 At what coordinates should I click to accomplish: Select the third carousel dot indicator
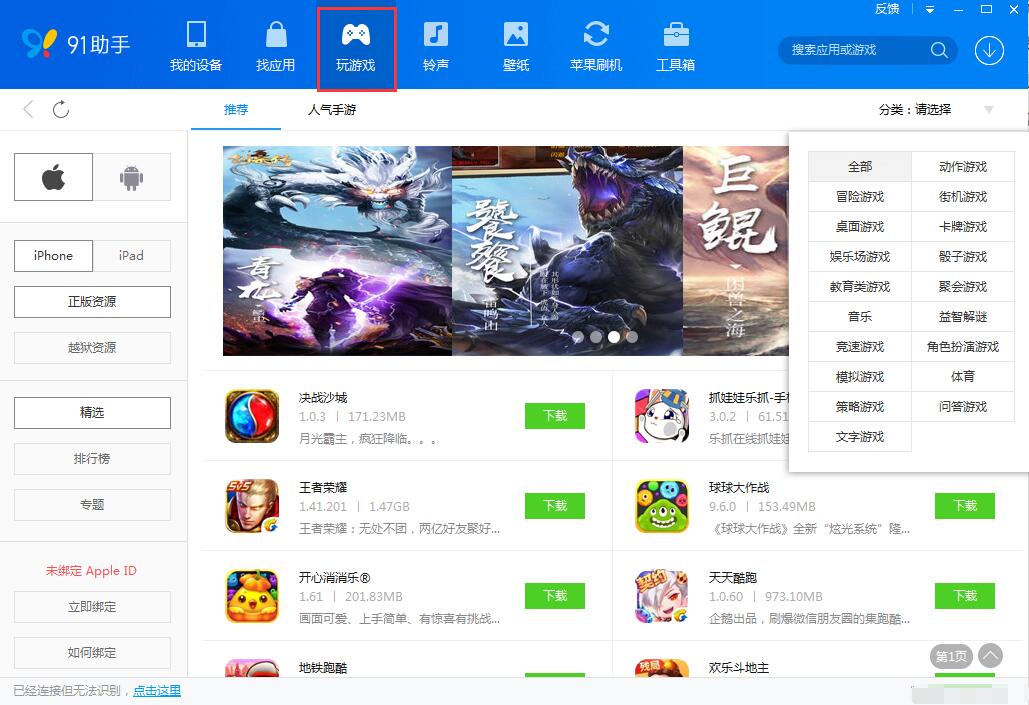(614, 338)
